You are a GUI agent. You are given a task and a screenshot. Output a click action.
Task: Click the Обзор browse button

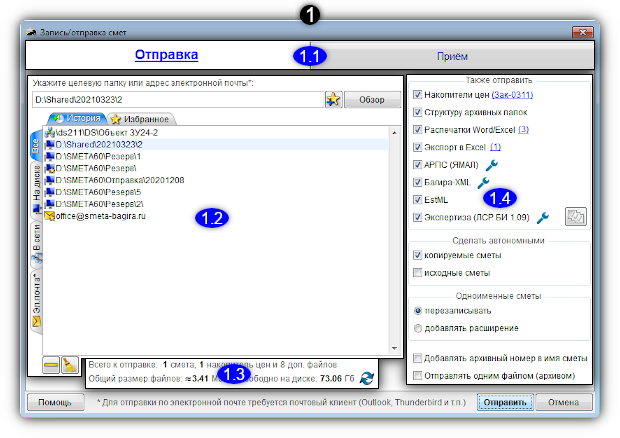coord(372,100)
